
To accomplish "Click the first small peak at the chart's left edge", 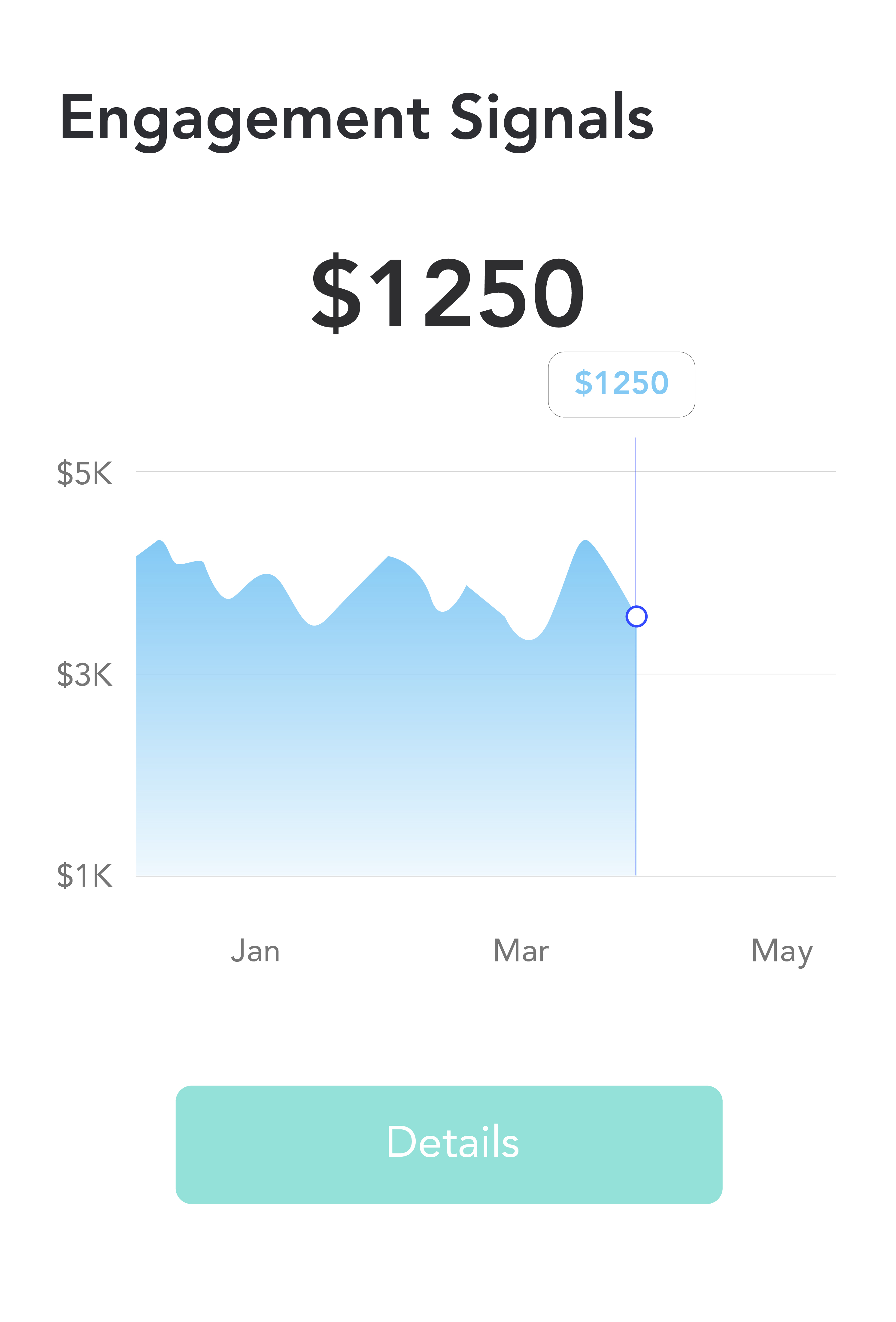I will (160, 541).
